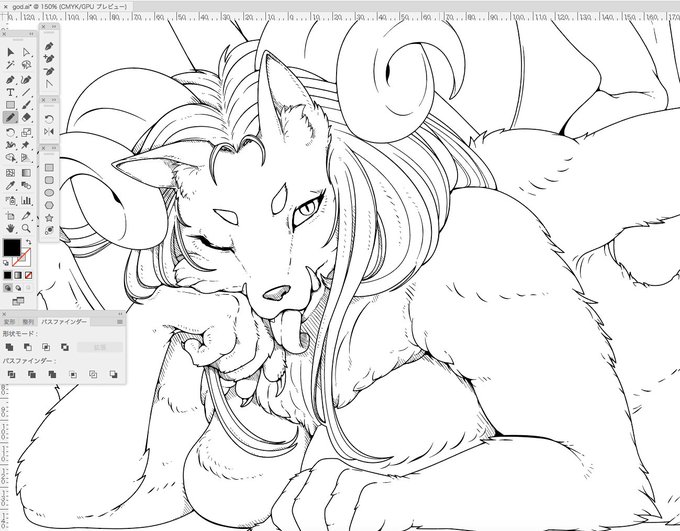
Task: Select the Lasso tool
Action: [26, 65]
